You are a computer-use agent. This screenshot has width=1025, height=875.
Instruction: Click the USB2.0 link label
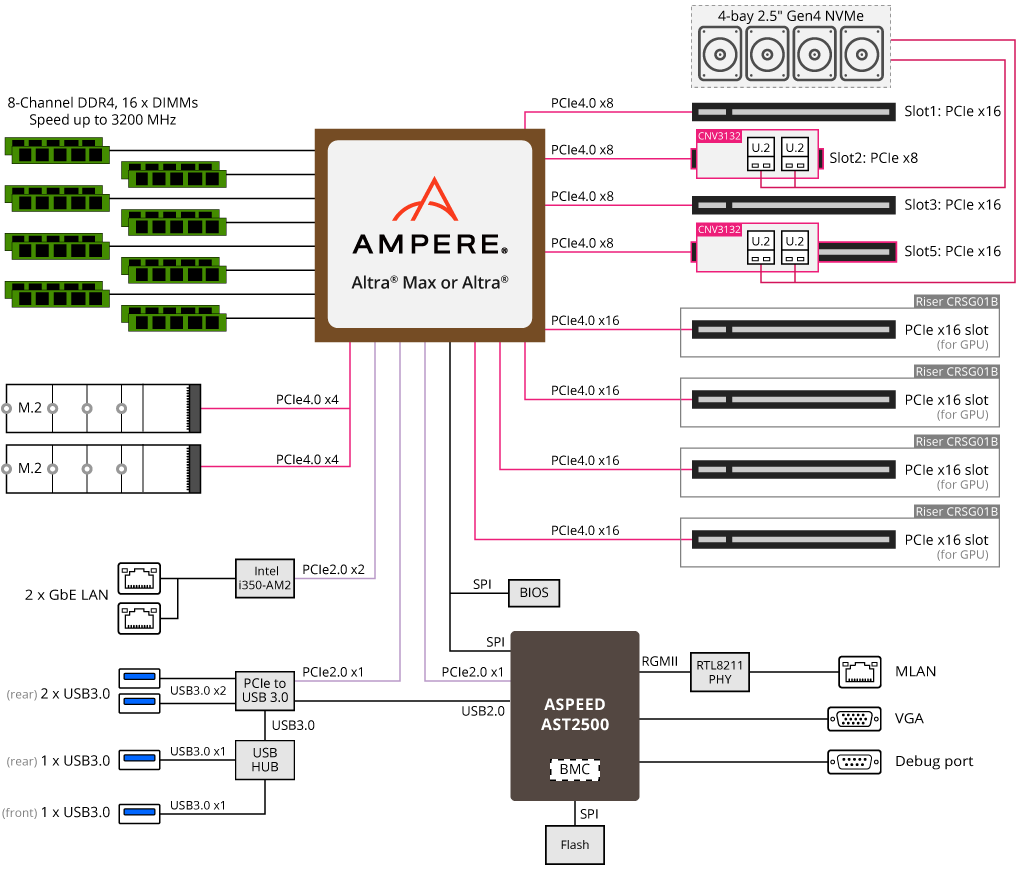point(483,712)
